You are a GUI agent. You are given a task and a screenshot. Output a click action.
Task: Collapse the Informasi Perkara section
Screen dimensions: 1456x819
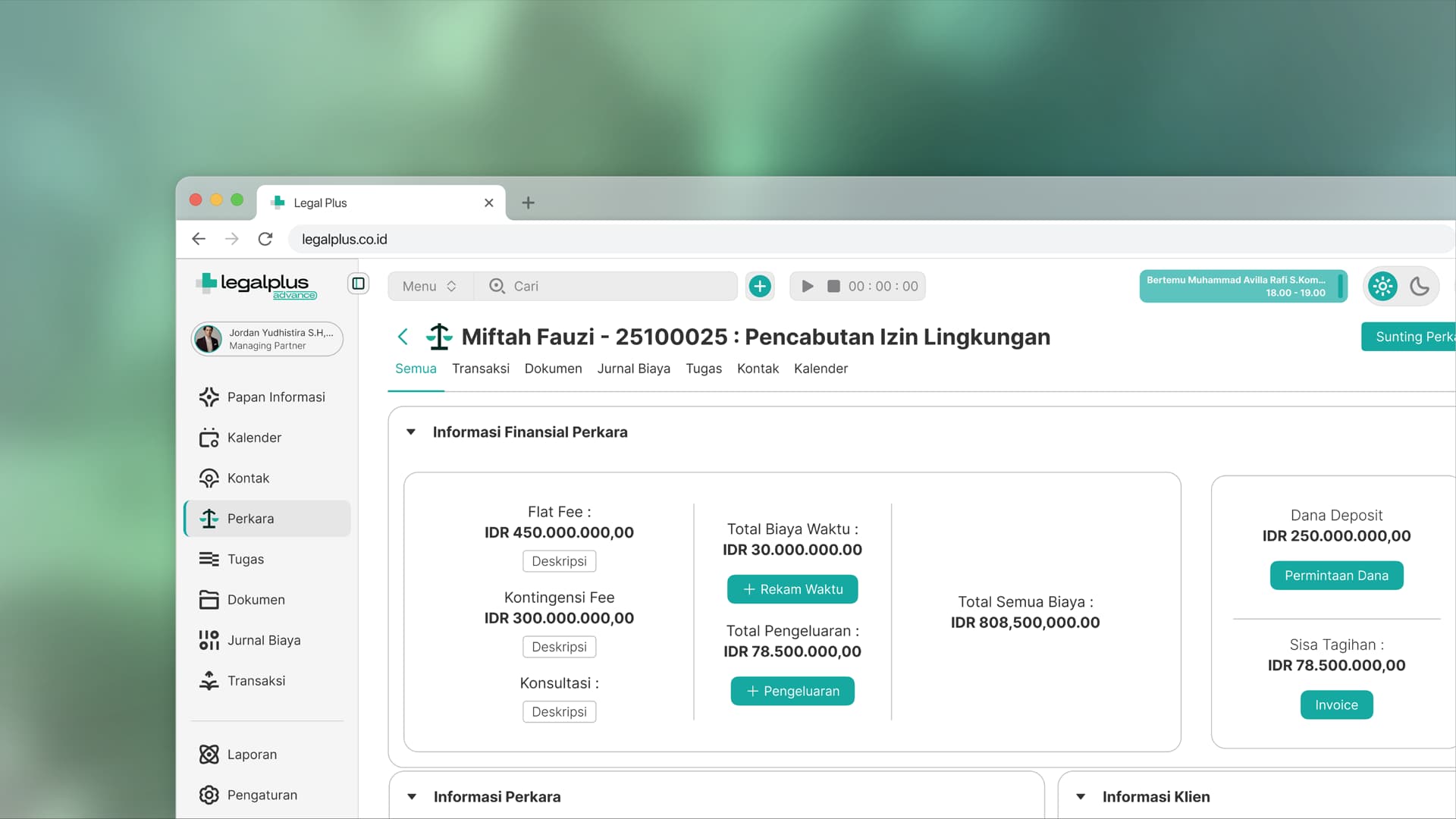(x=412, y=797)
